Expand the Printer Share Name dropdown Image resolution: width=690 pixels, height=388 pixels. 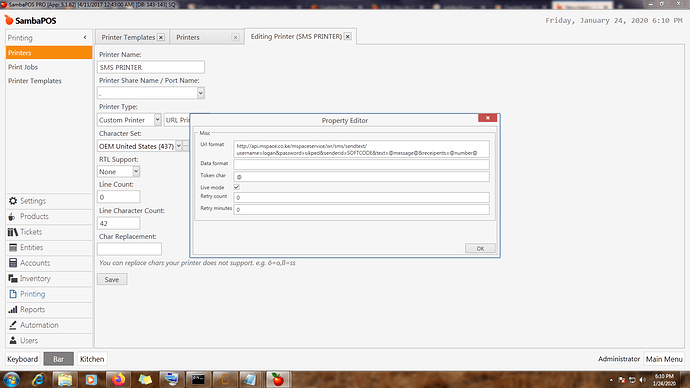[x=201, y=93]
